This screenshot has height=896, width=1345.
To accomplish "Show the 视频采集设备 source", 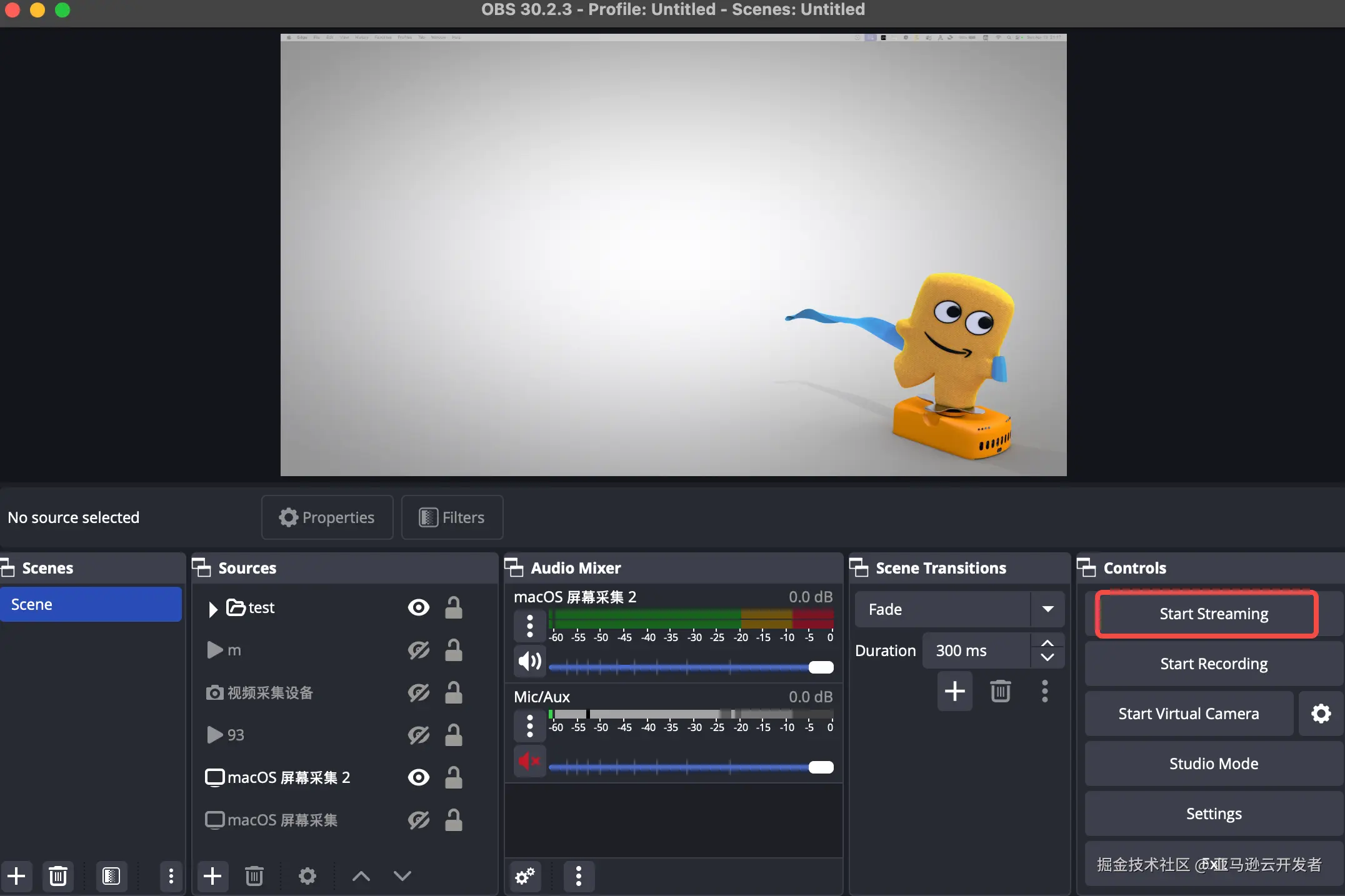I will pos(418,692).
